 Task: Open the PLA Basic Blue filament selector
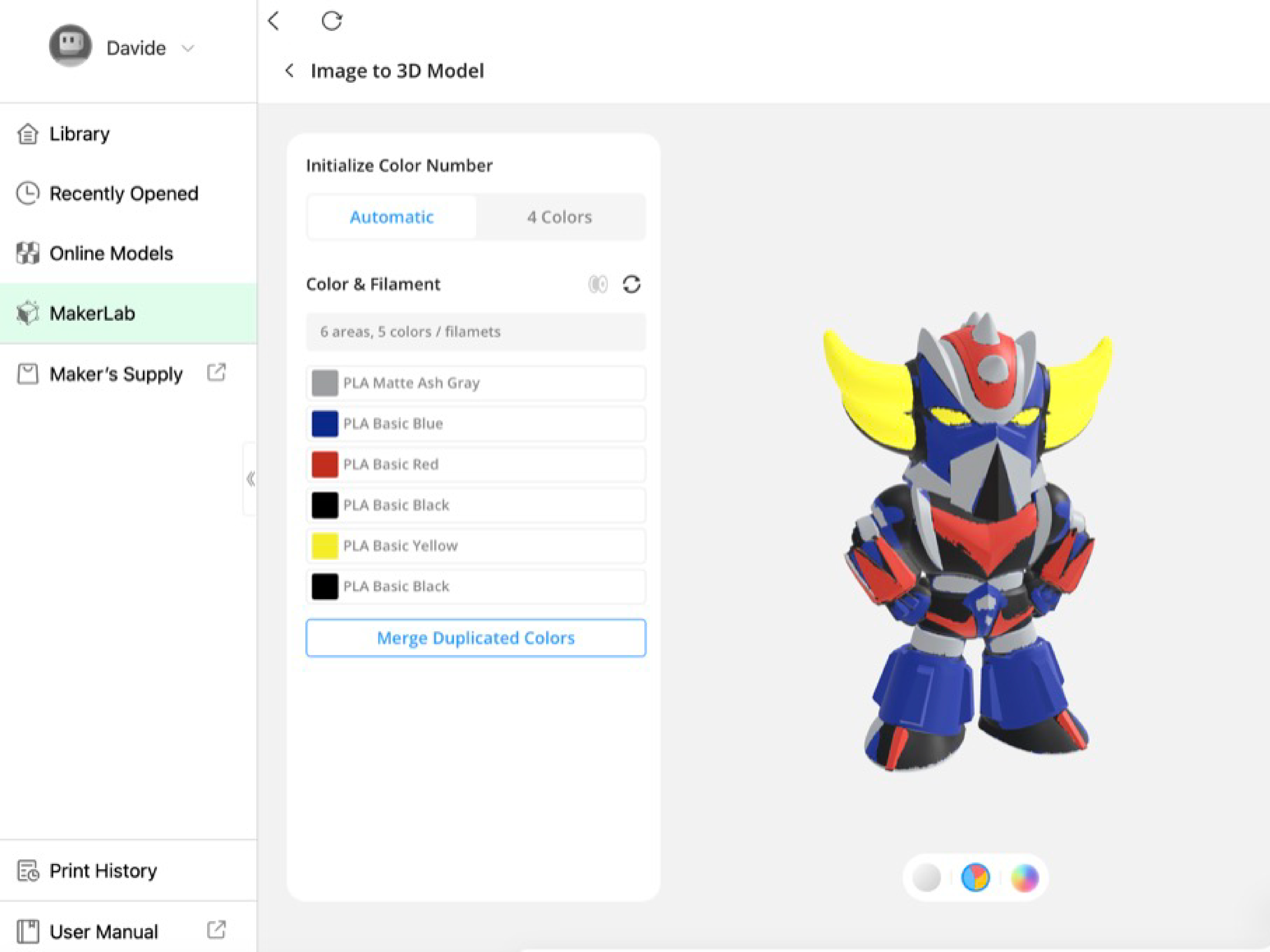(x=475, y=424)
